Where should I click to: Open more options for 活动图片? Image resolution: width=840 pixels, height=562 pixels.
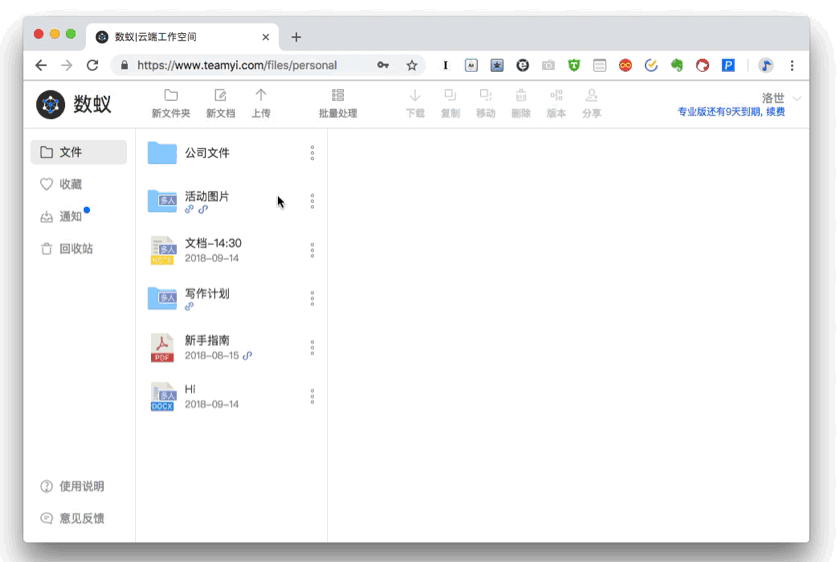tap(312, 201)
